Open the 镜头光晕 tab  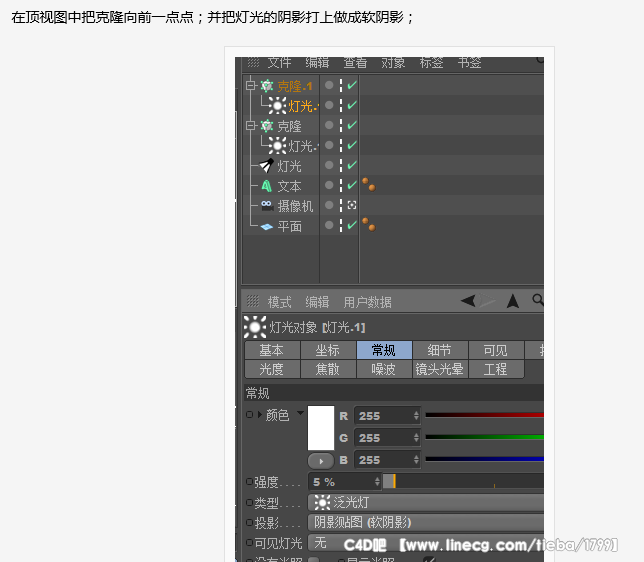439,369
